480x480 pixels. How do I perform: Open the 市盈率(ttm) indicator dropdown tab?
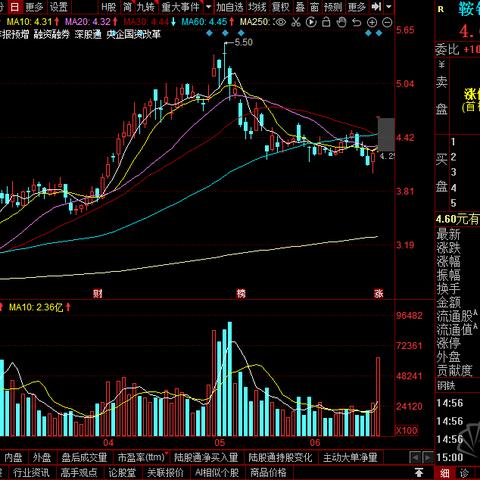142,457
